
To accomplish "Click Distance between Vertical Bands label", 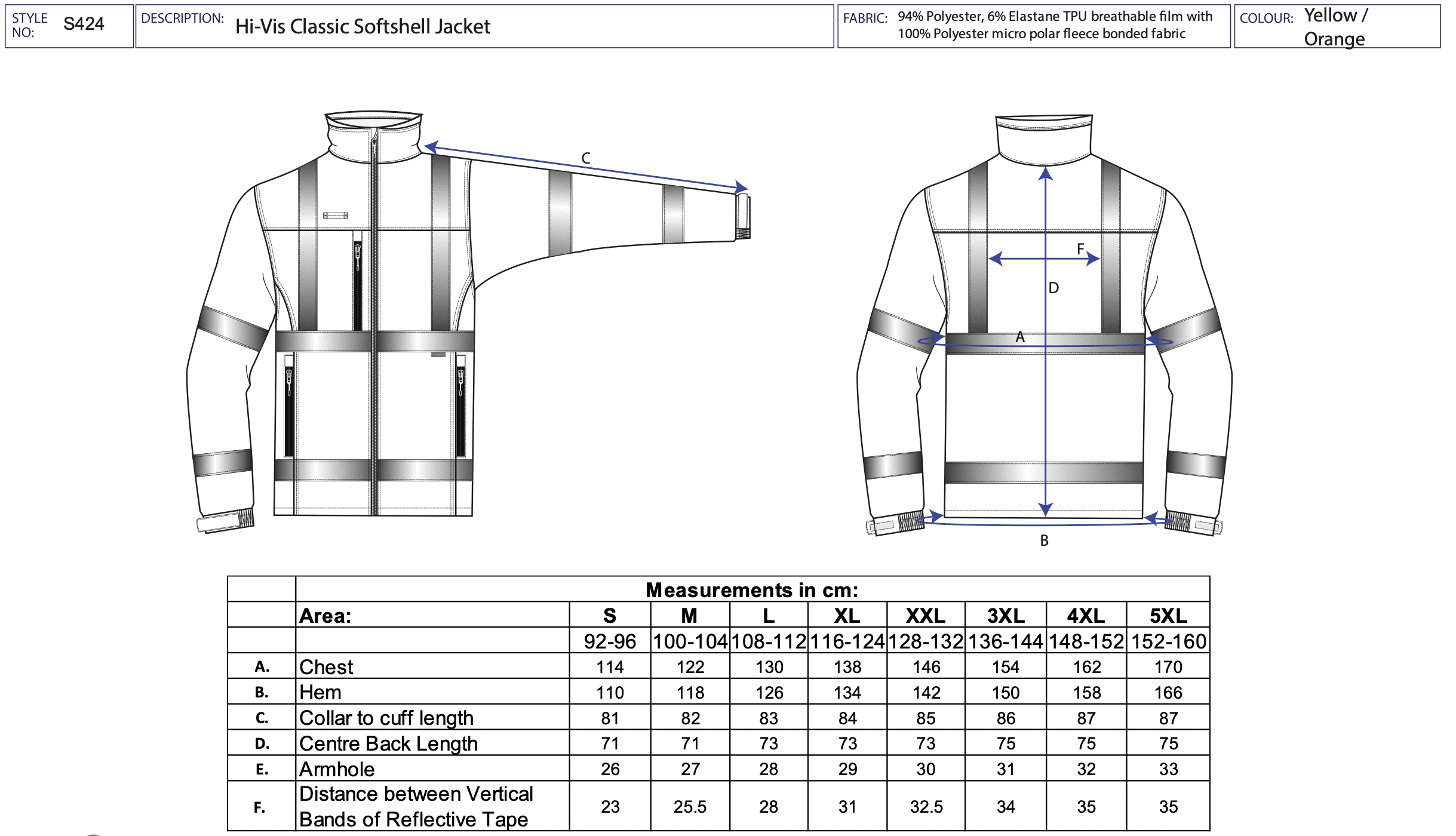I will pyautogui.click(x=416, y=806).
